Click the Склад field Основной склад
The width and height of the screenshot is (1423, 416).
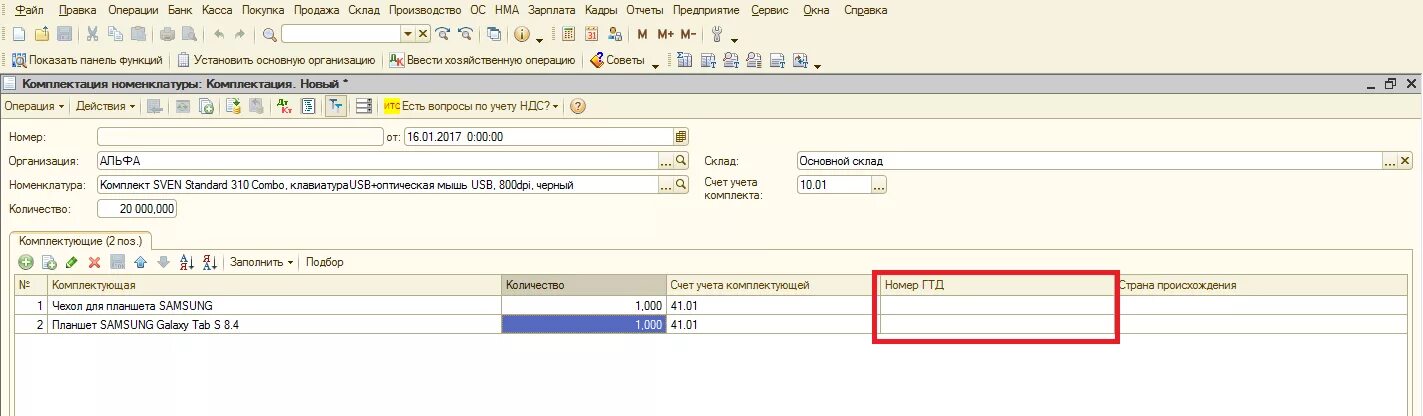[1089, 160]
